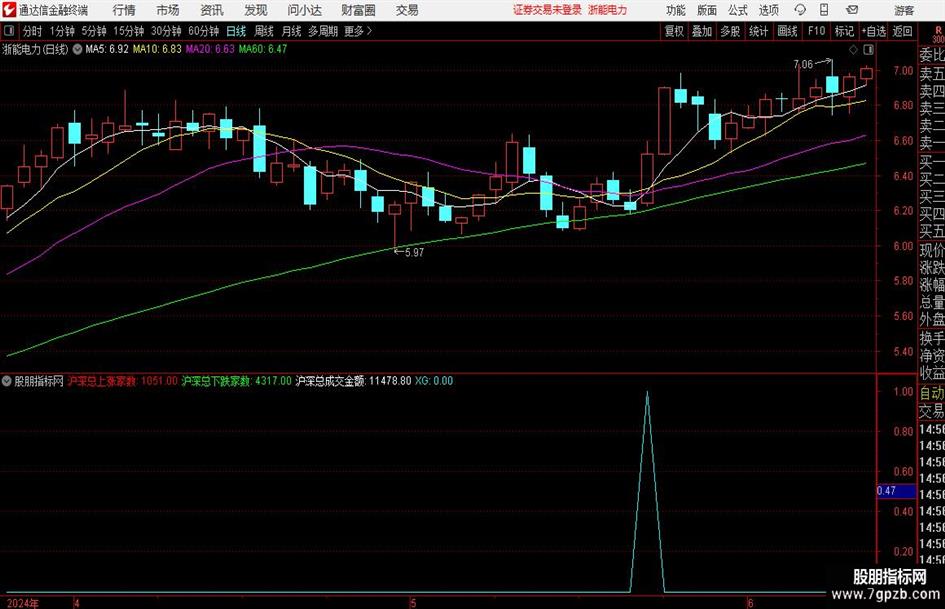945x609 pixels.
Task: Click the 标记 mark button
Action: pyautogui.click(x=844, y=31)
